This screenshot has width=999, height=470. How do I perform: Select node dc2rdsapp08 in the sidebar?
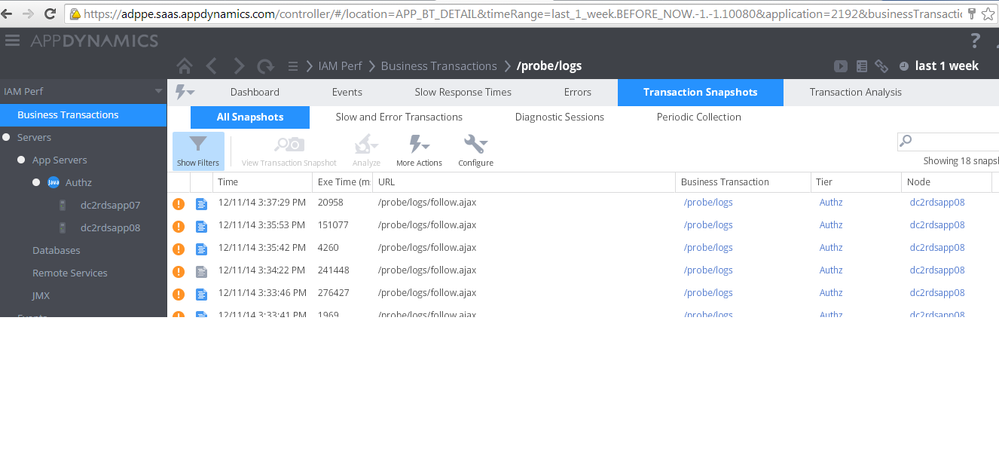[x=110, y=228]
